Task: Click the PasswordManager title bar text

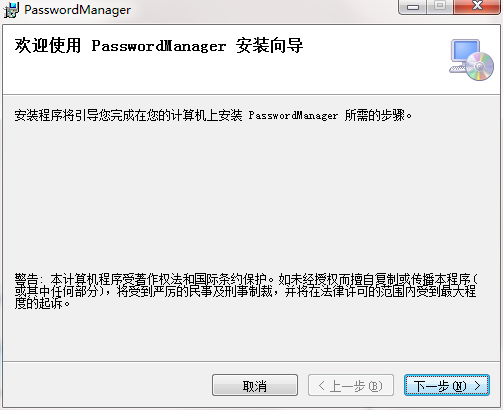Action: [x=77, y=10]
